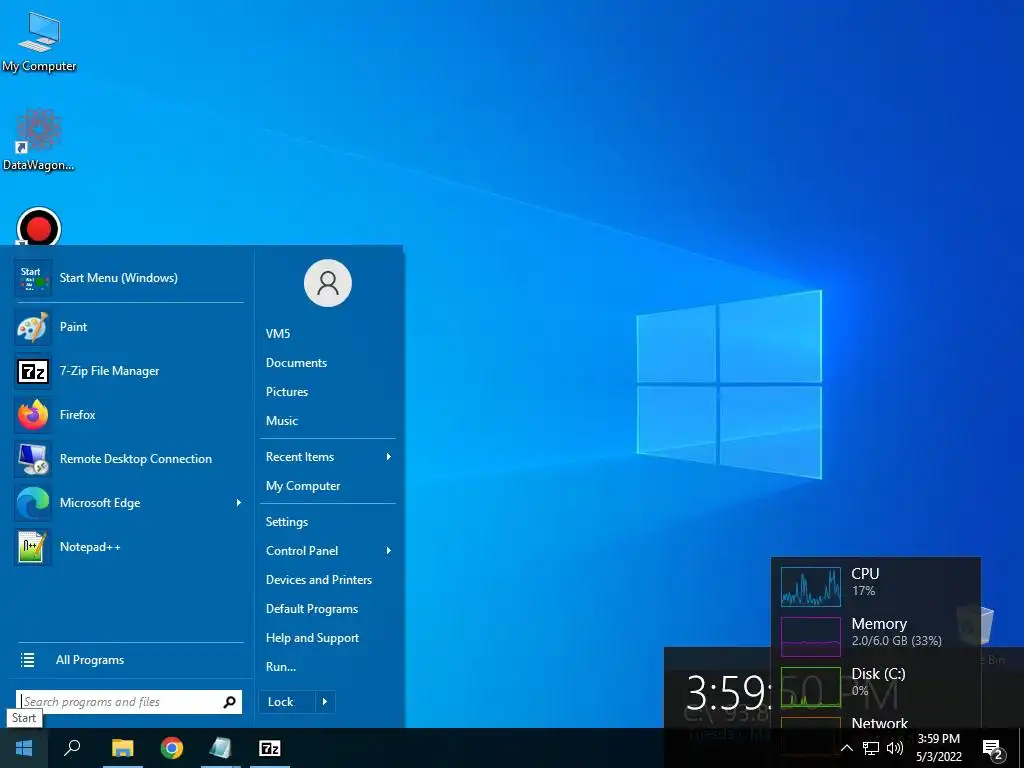The width and height of the screenshot is (1024, 768).
Task: Click the CPU usage graph
Action: click(810, 586)
